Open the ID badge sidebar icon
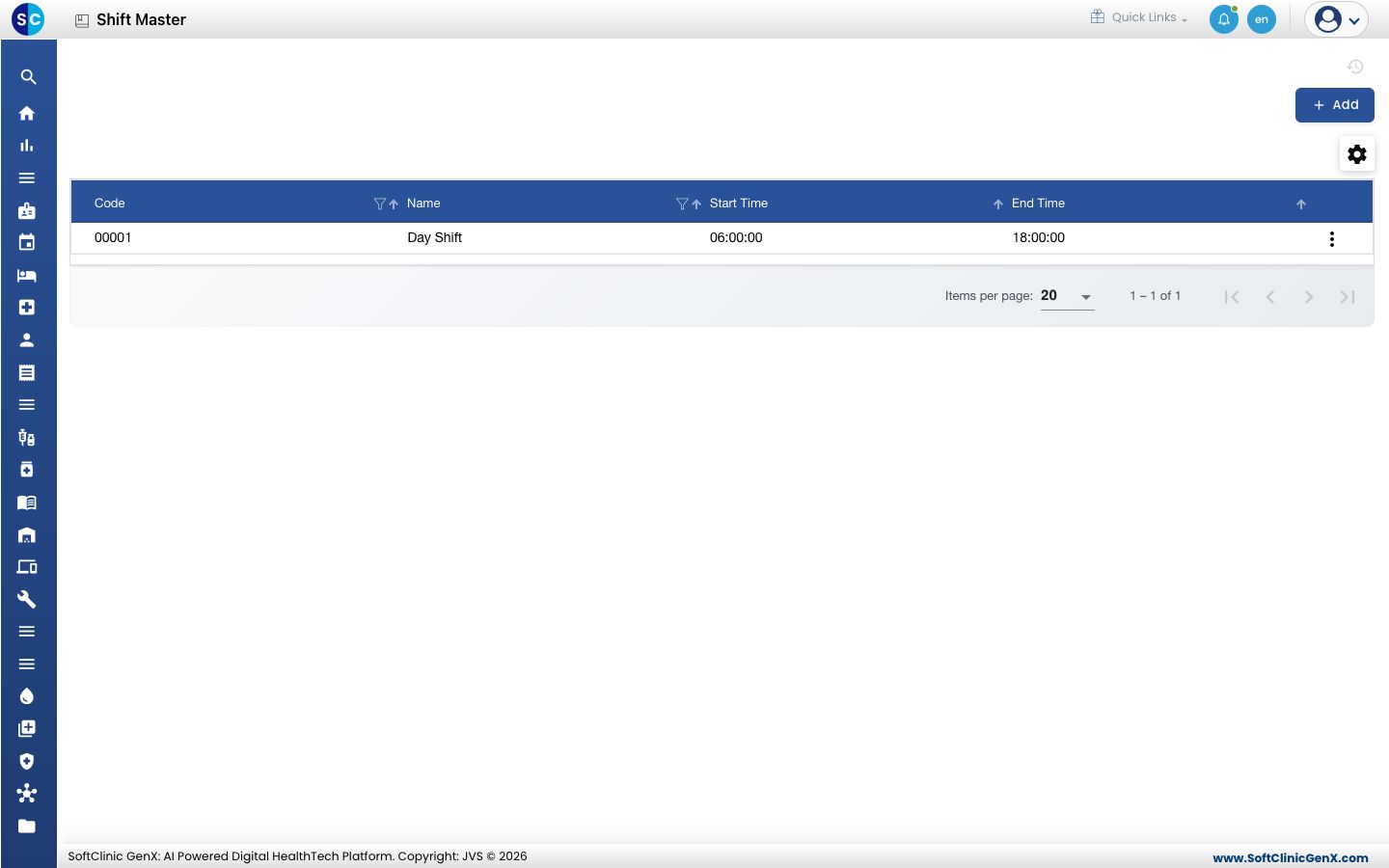The height and width of the screenshot is (868, 1389). click(27, 210)
